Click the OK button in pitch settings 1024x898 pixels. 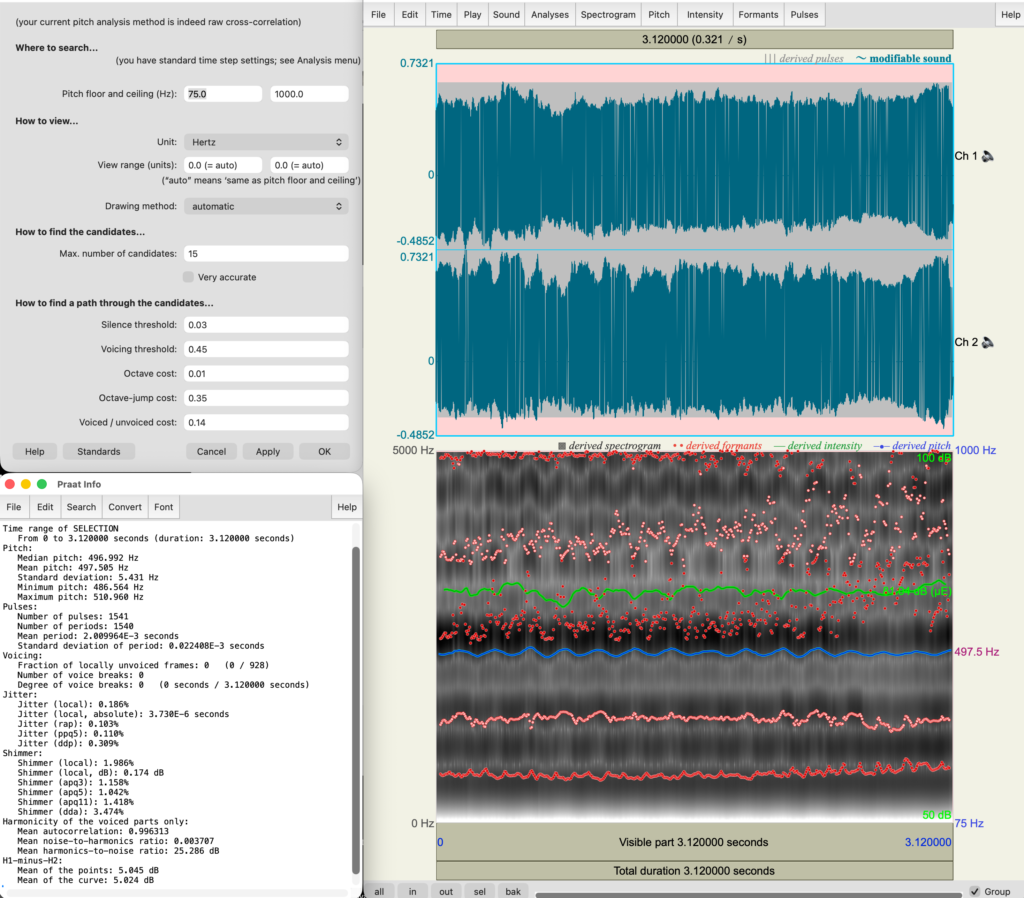tap(325, 451)
